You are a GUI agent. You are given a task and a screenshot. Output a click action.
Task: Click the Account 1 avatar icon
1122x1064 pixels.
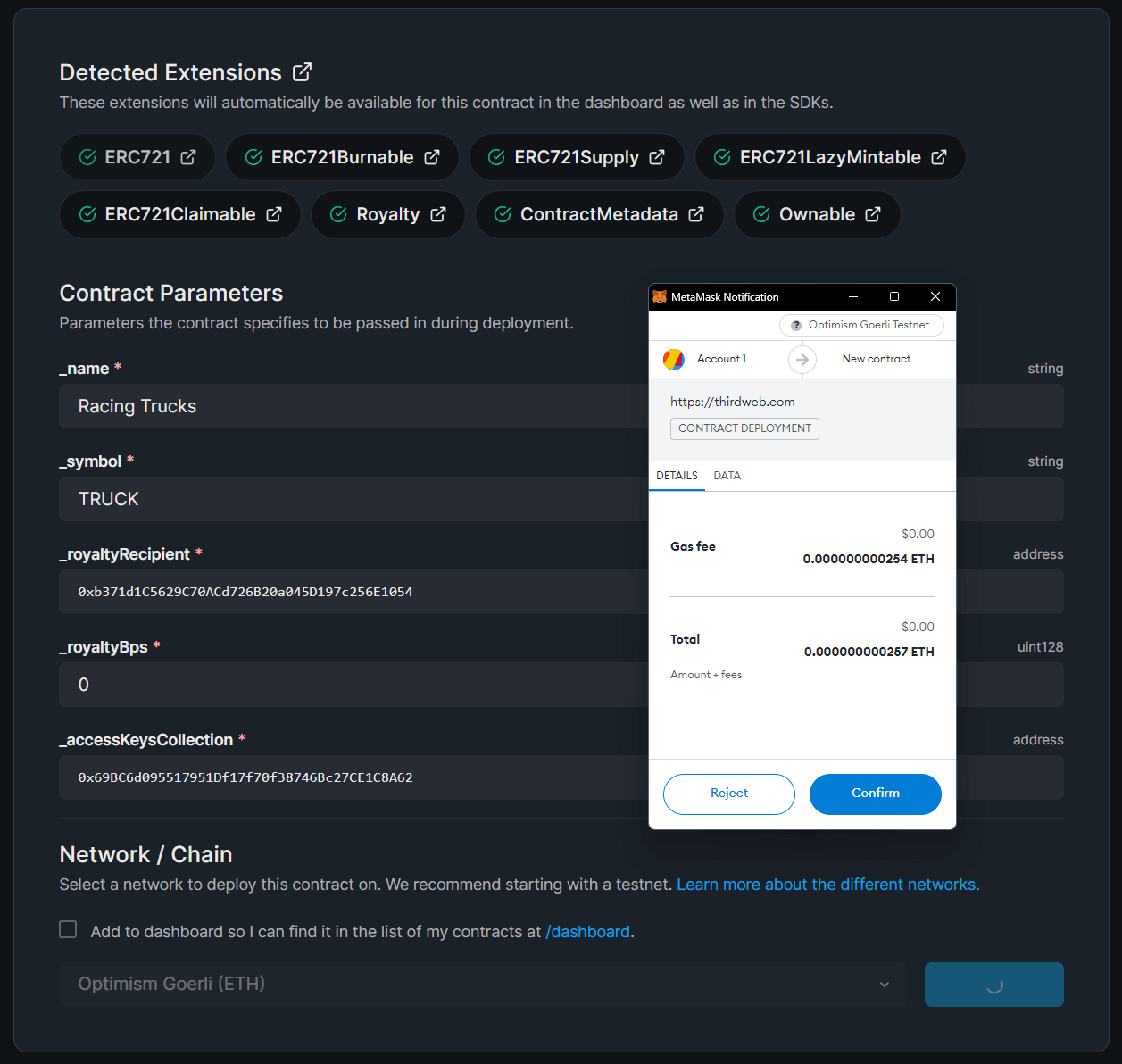click(x=677, y=359)
